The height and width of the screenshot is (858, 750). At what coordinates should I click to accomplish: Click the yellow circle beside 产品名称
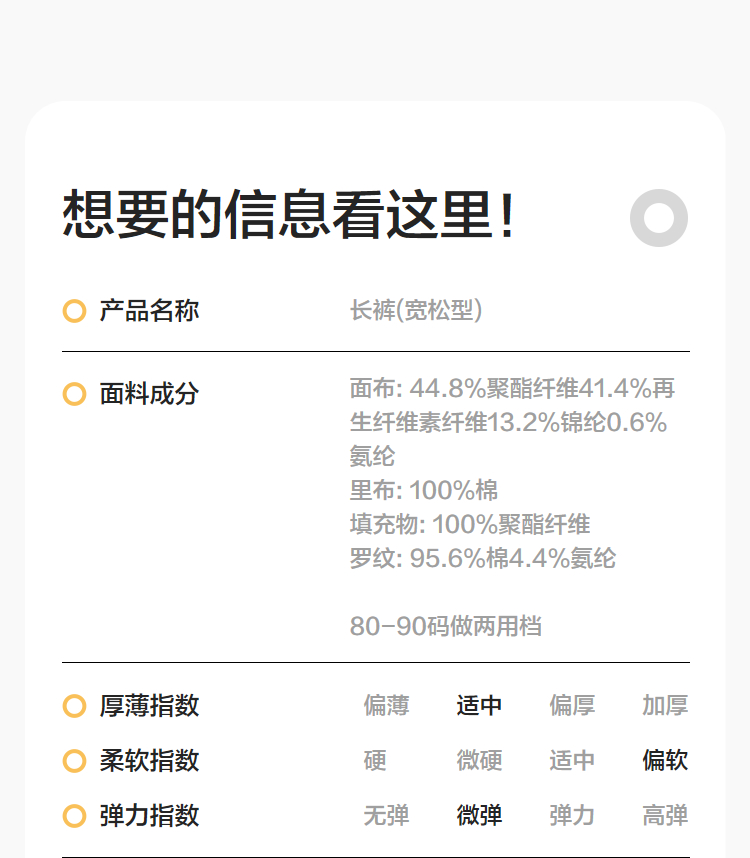[74, 311]
